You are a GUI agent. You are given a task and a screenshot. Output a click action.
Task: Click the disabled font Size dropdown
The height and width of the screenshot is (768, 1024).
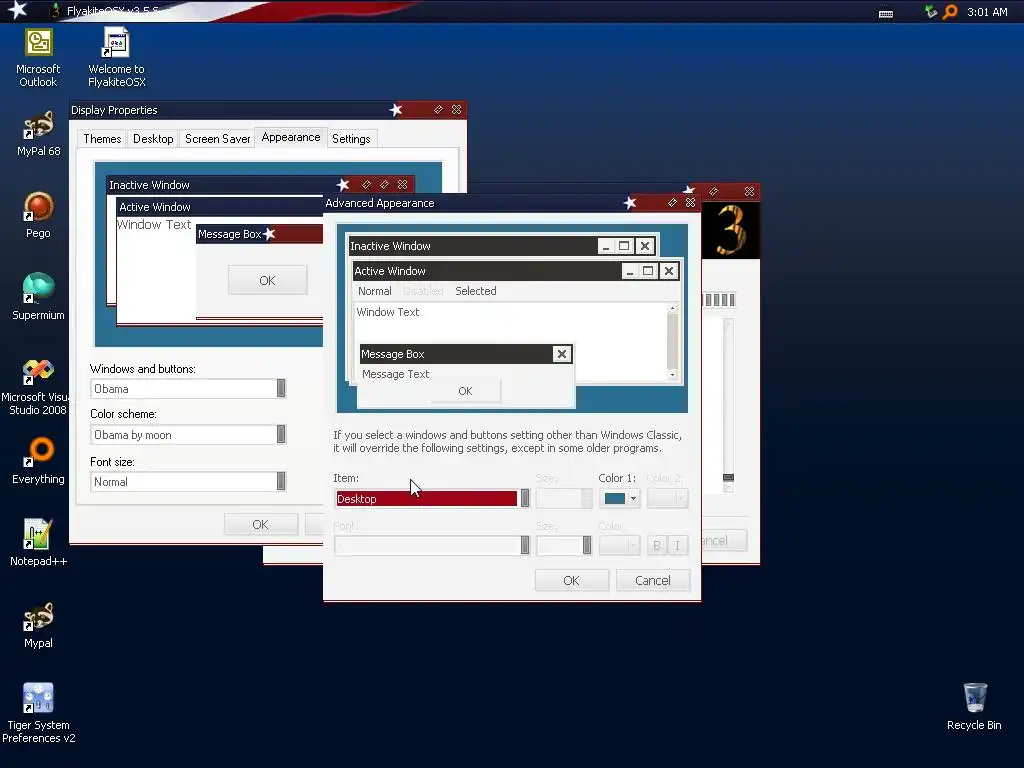(564, 545)
